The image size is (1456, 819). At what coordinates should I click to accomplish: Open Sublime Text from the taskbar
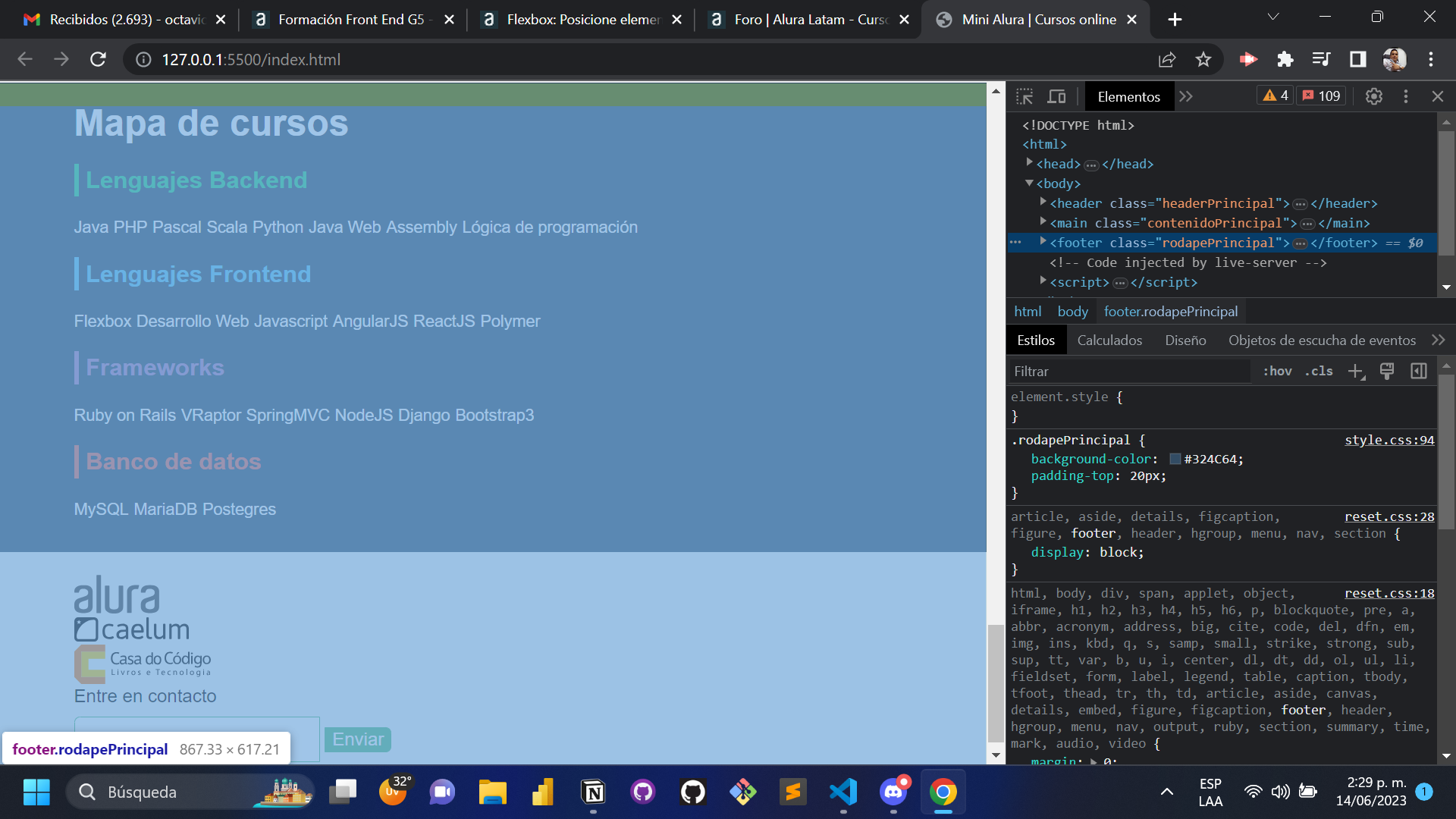pos(793,792)
